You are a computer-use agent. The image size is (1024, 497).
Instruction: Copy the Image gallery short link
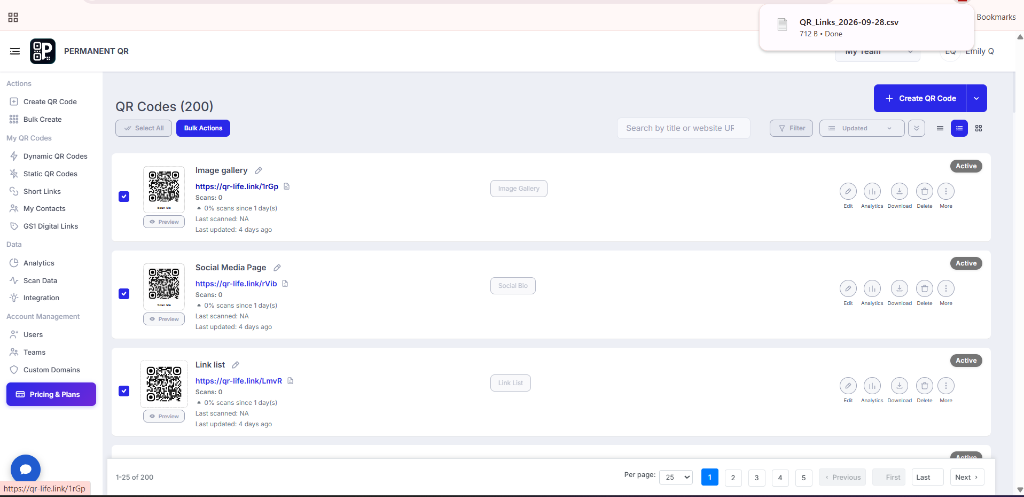point(287,186)
